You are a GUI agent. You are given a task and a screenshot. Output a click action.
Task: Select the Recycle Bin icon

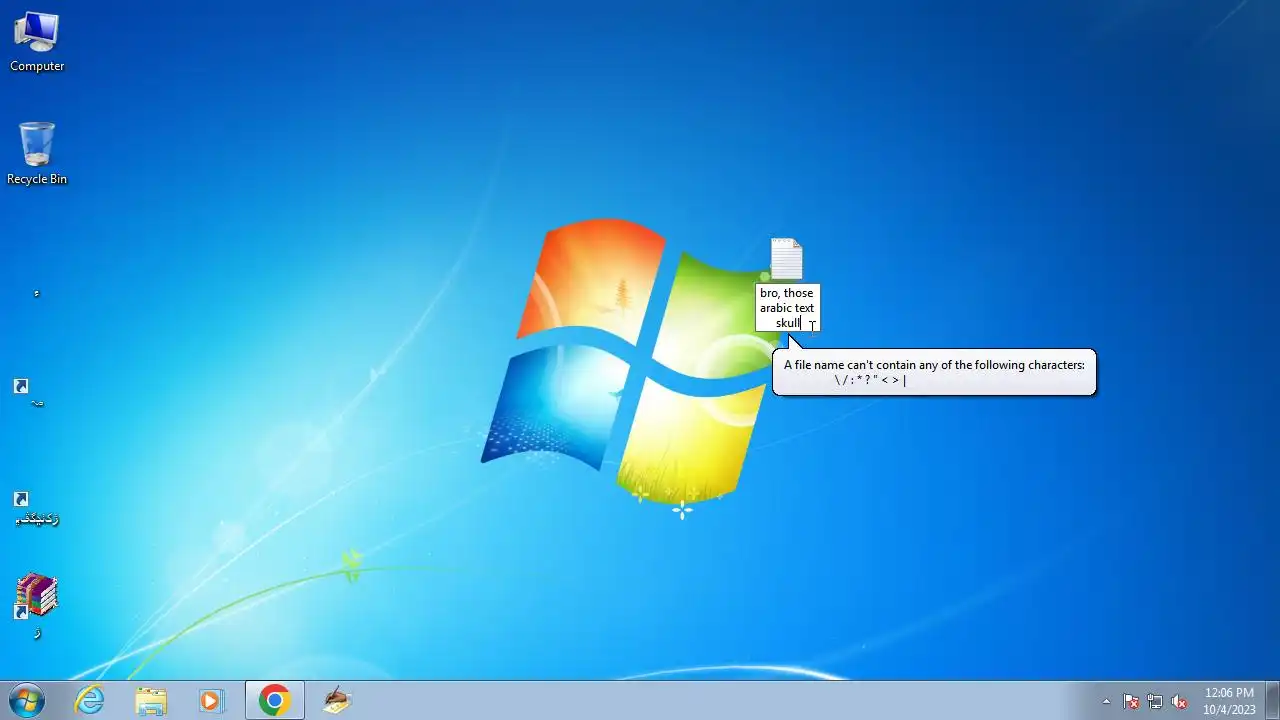click(37, 154)
